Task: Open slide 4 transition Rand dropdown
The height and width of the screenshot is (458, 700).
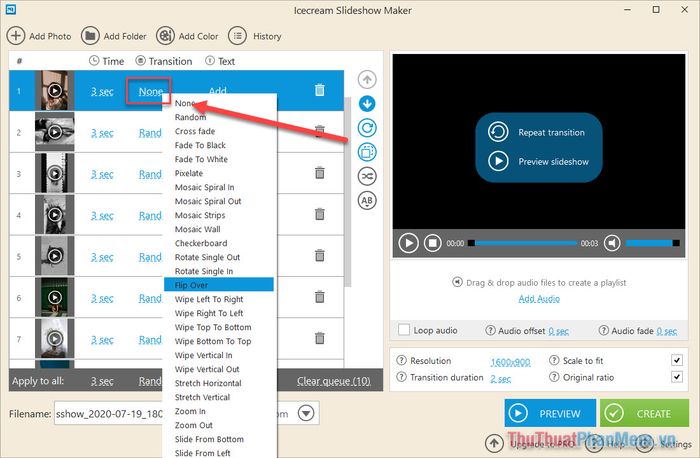Action: pyautogui.click(x=150, y=216)
